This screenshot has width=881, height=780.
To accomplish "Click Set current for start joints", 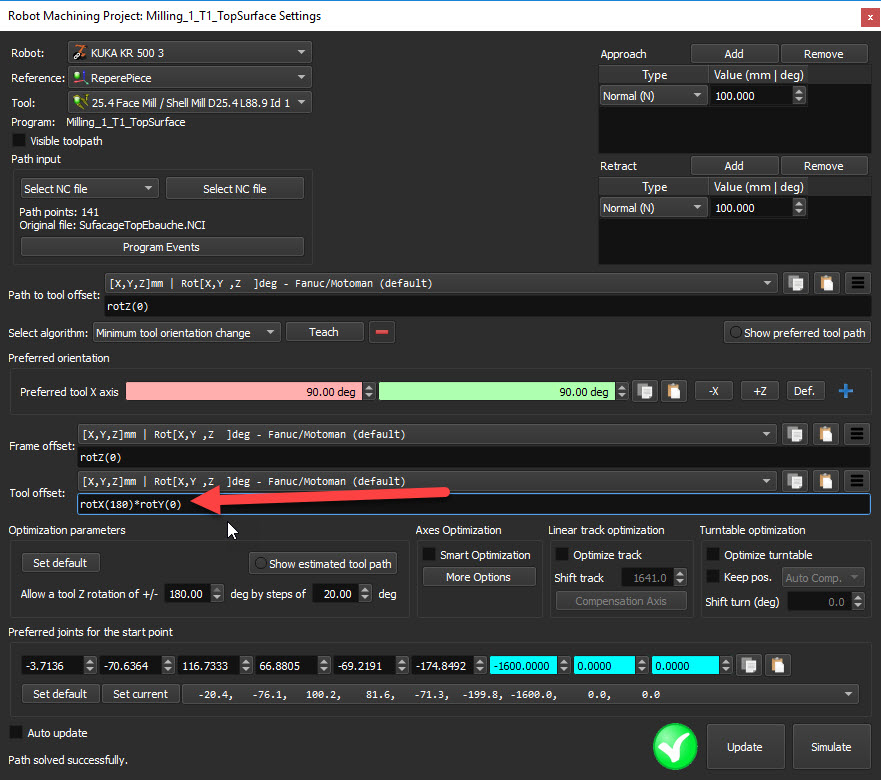I will point(140,694).
